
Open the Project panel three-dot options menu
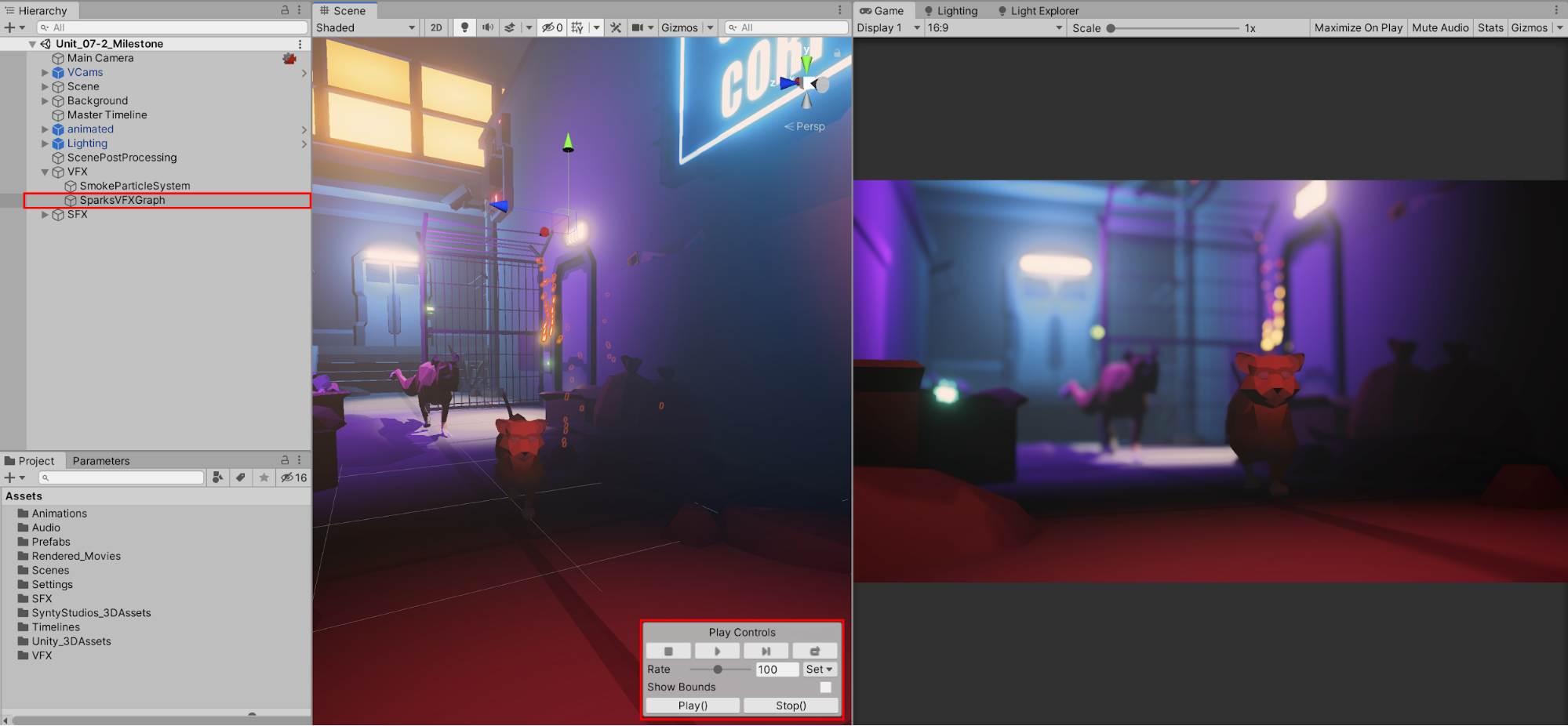300,460
